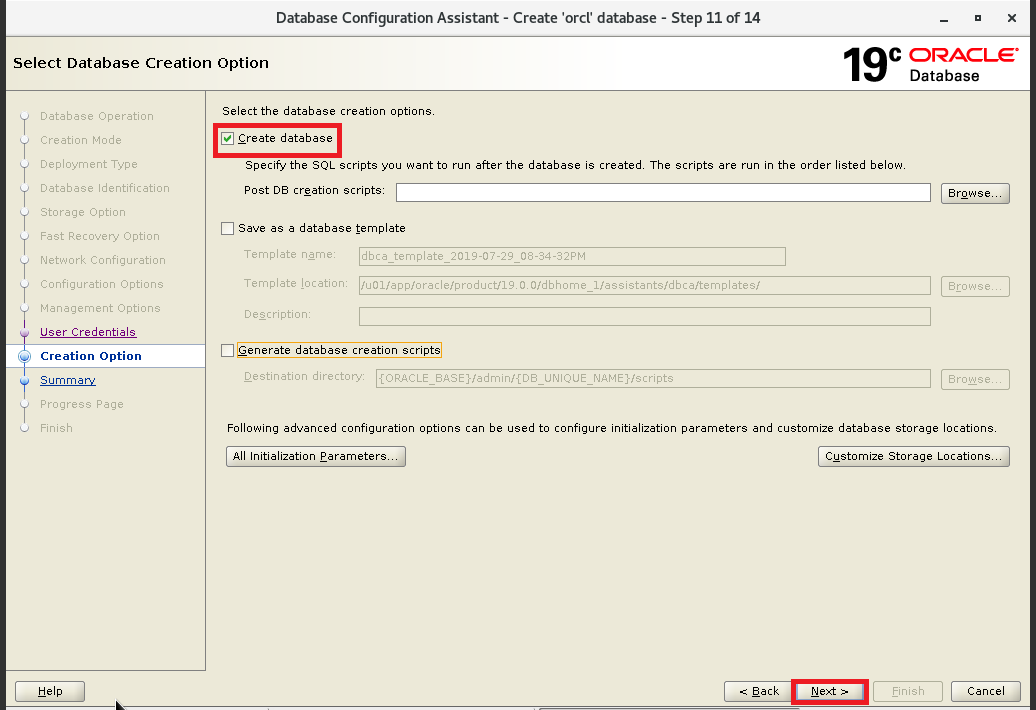Go to the Next step

(829, 691)
